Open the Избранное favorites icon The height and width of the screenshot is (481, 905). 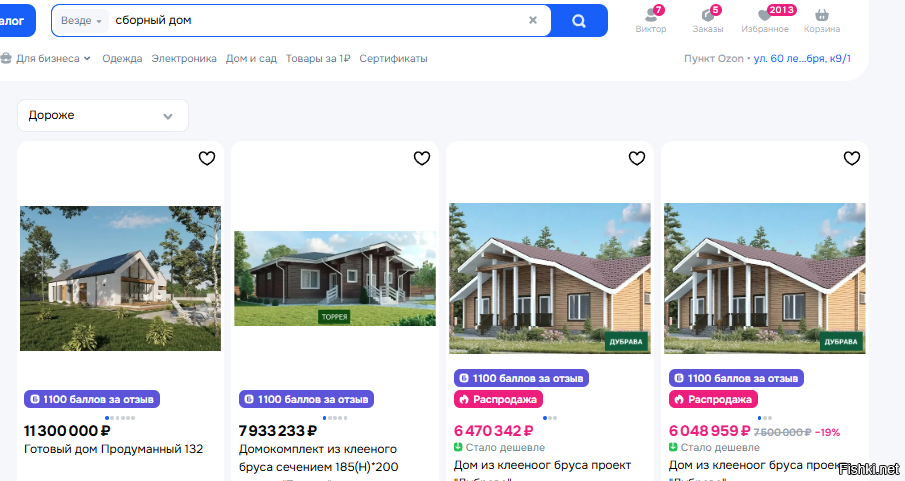click(765, 17)
